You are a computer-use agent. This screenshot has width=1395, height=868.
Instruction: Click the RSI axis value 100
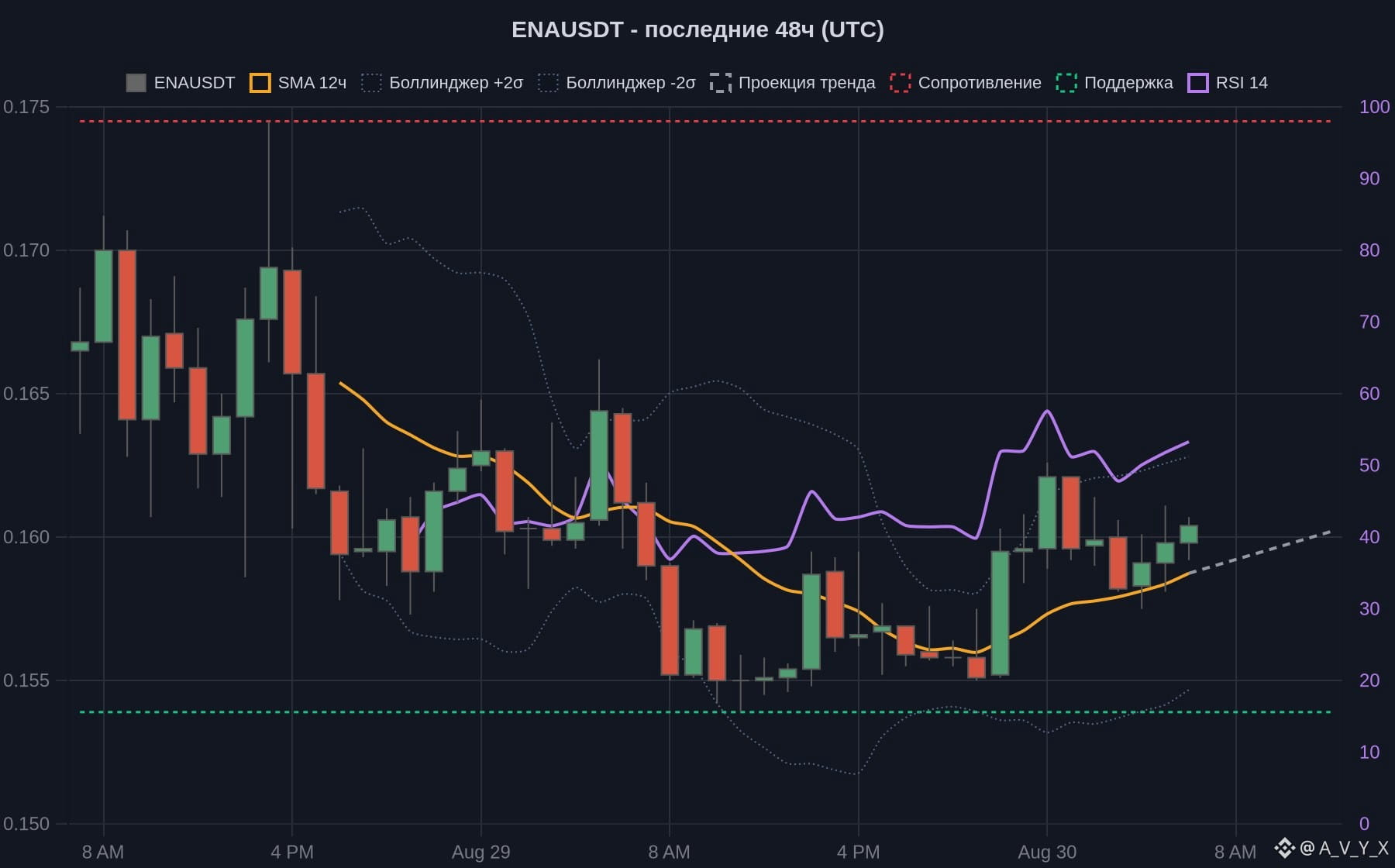pos(1374,106)
